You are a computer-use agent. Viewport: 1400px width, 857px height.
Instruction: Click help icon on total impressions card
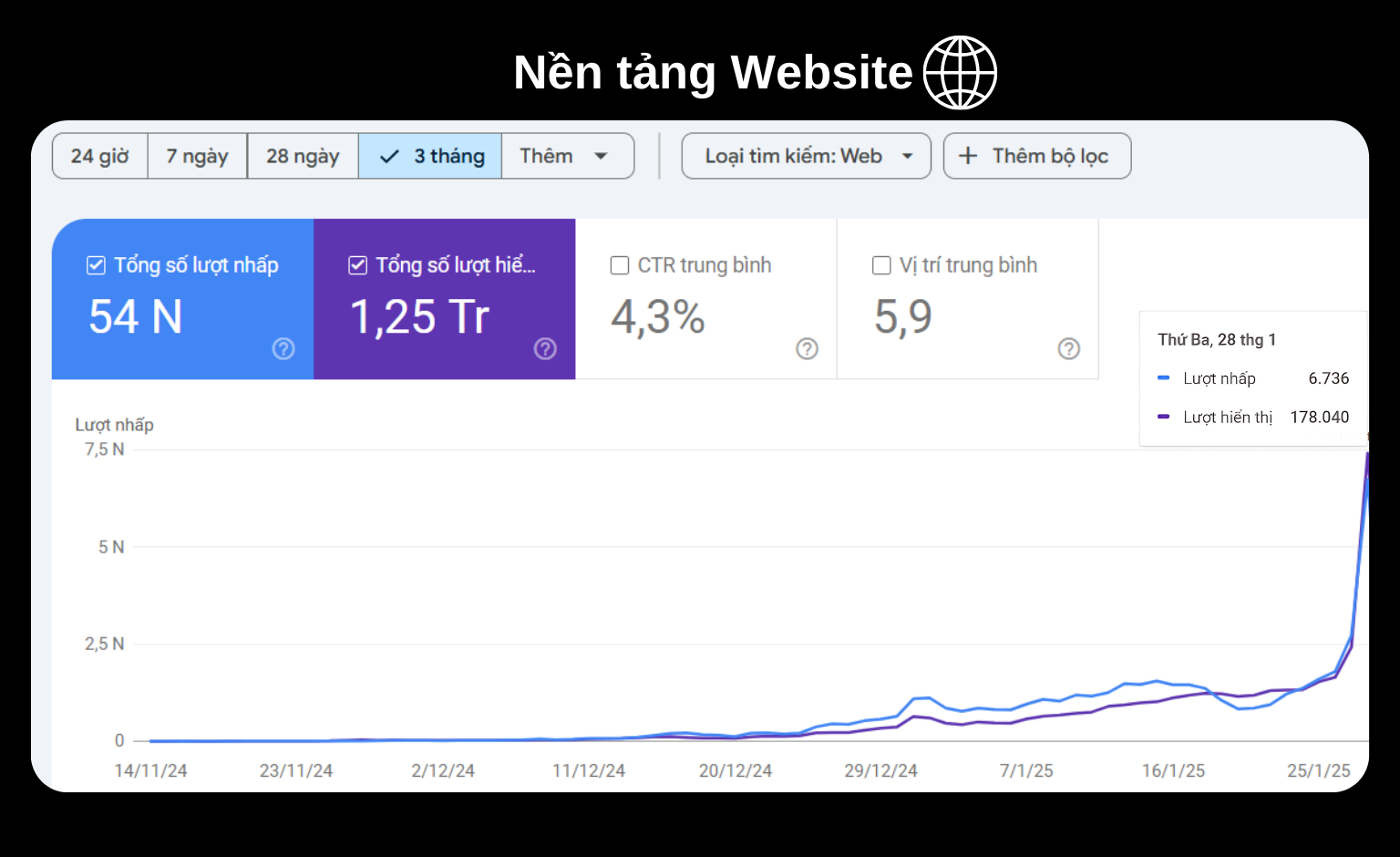[545, 348]
